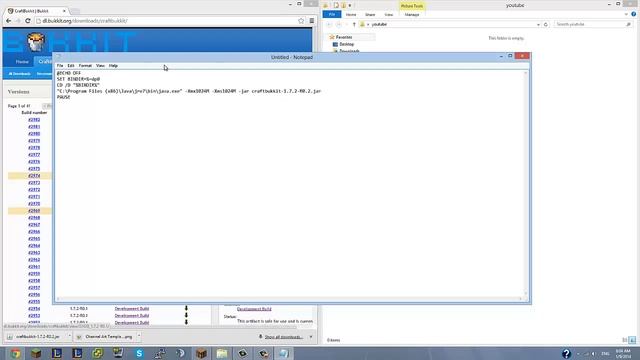Viewport: 640px width, 360px height.
Task: Open the downloaded Channel Art Template png
Action: tap(105, 337)
